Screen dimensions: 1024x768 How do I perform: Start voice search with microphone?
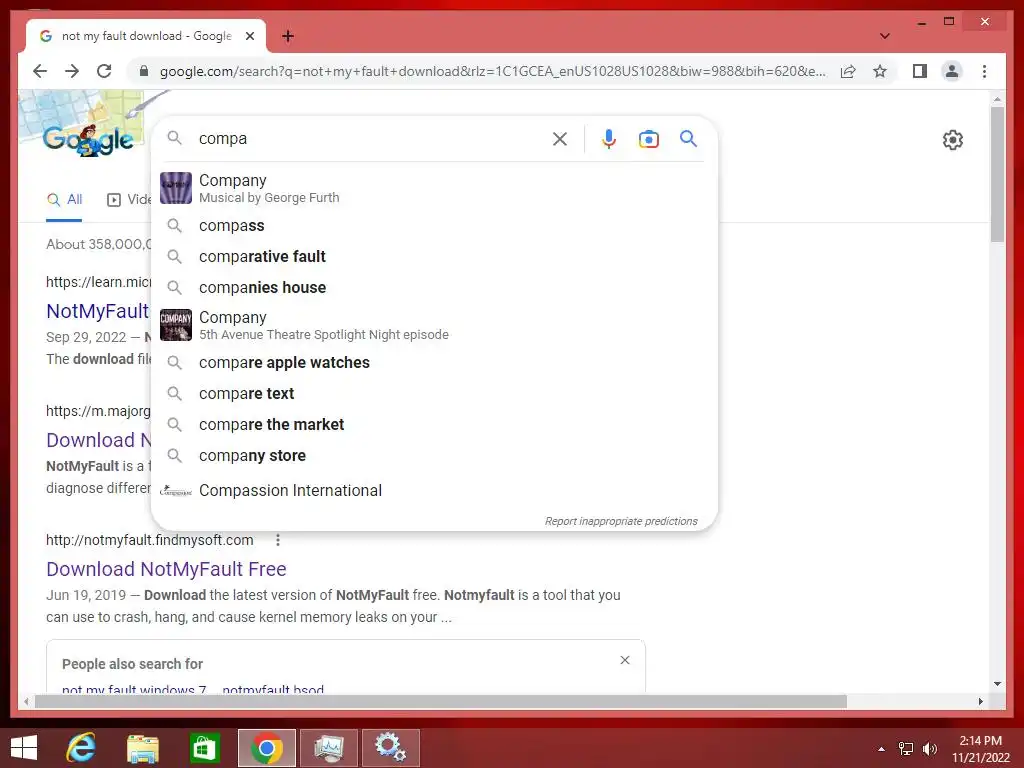(609, 138)
